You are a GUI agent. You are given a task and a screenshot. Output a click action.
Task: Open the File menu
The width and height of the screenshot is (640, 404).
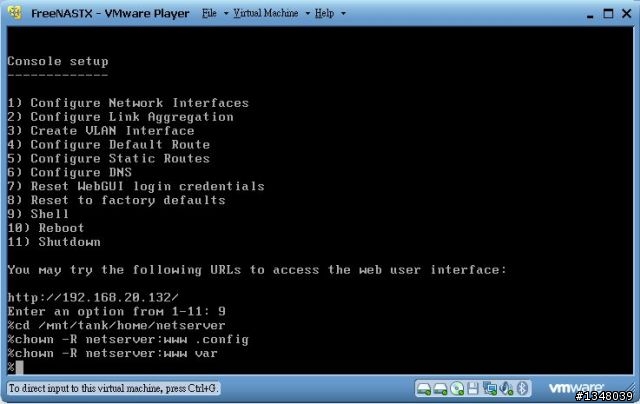point(209,13)
